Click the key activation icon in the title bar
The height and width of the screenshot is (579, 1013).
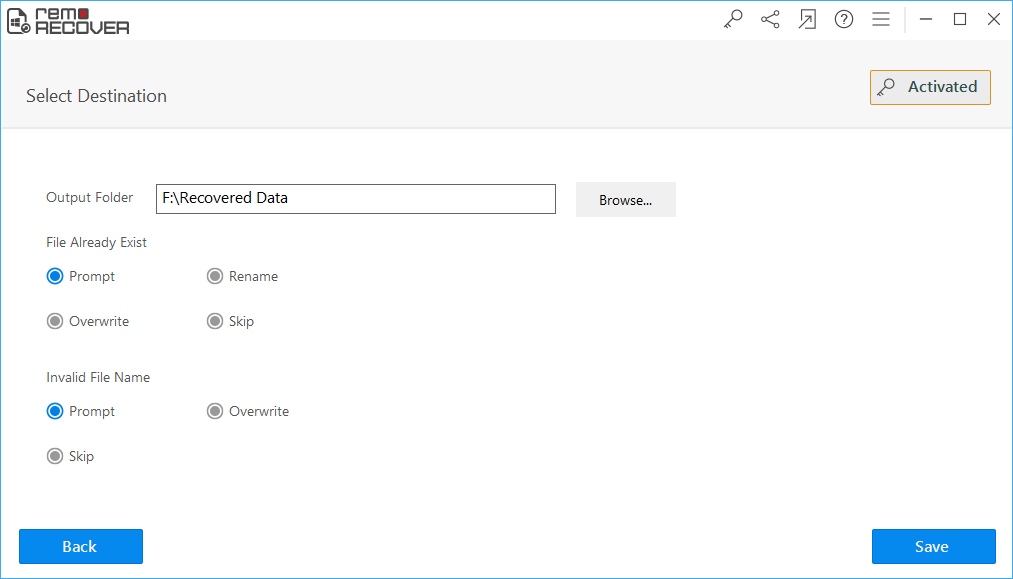click(733, 19)
